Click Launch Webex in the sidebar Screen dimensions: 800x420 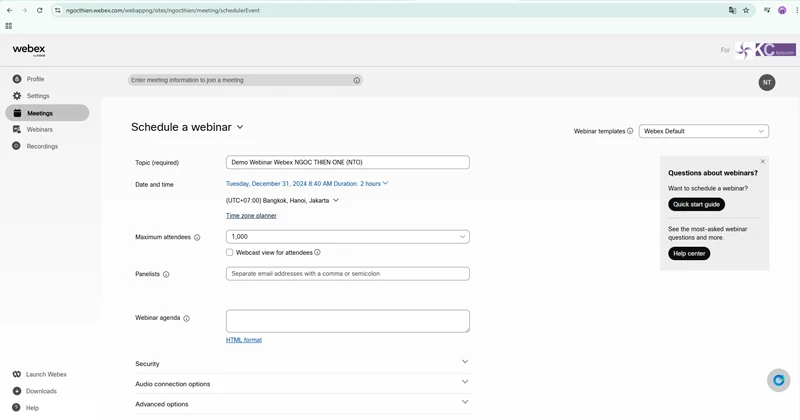click(40, 375)
